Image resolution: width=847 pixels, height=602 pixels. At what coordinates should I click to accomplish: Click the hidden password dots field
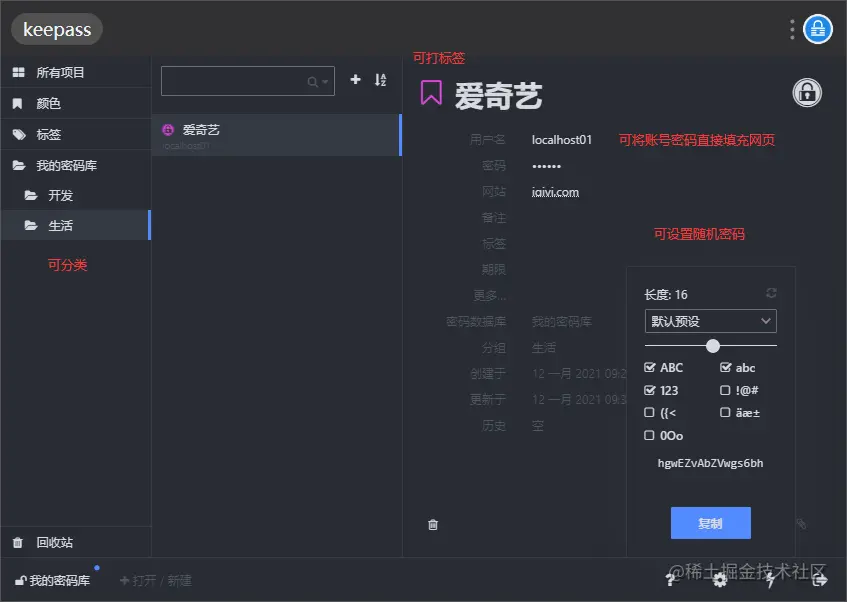pos(546,166)
